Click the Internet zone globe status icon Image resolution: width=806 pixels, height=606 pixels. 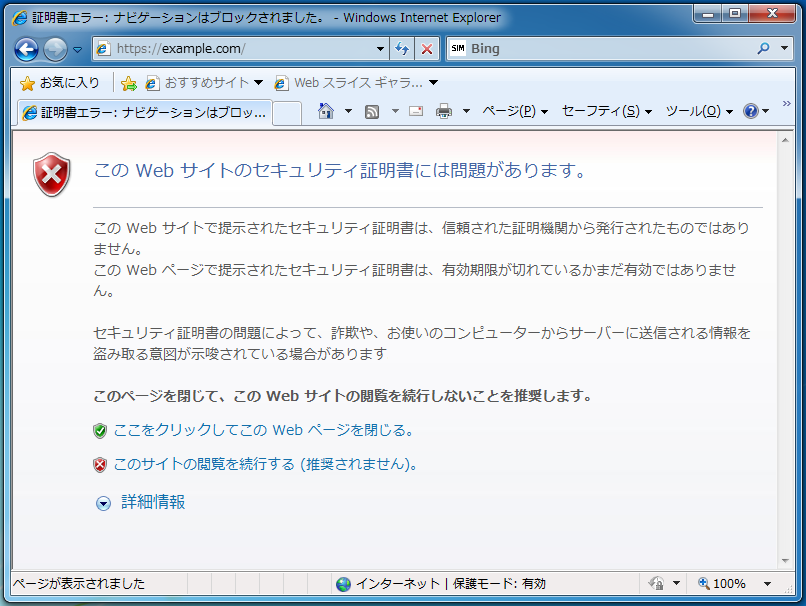343,584
